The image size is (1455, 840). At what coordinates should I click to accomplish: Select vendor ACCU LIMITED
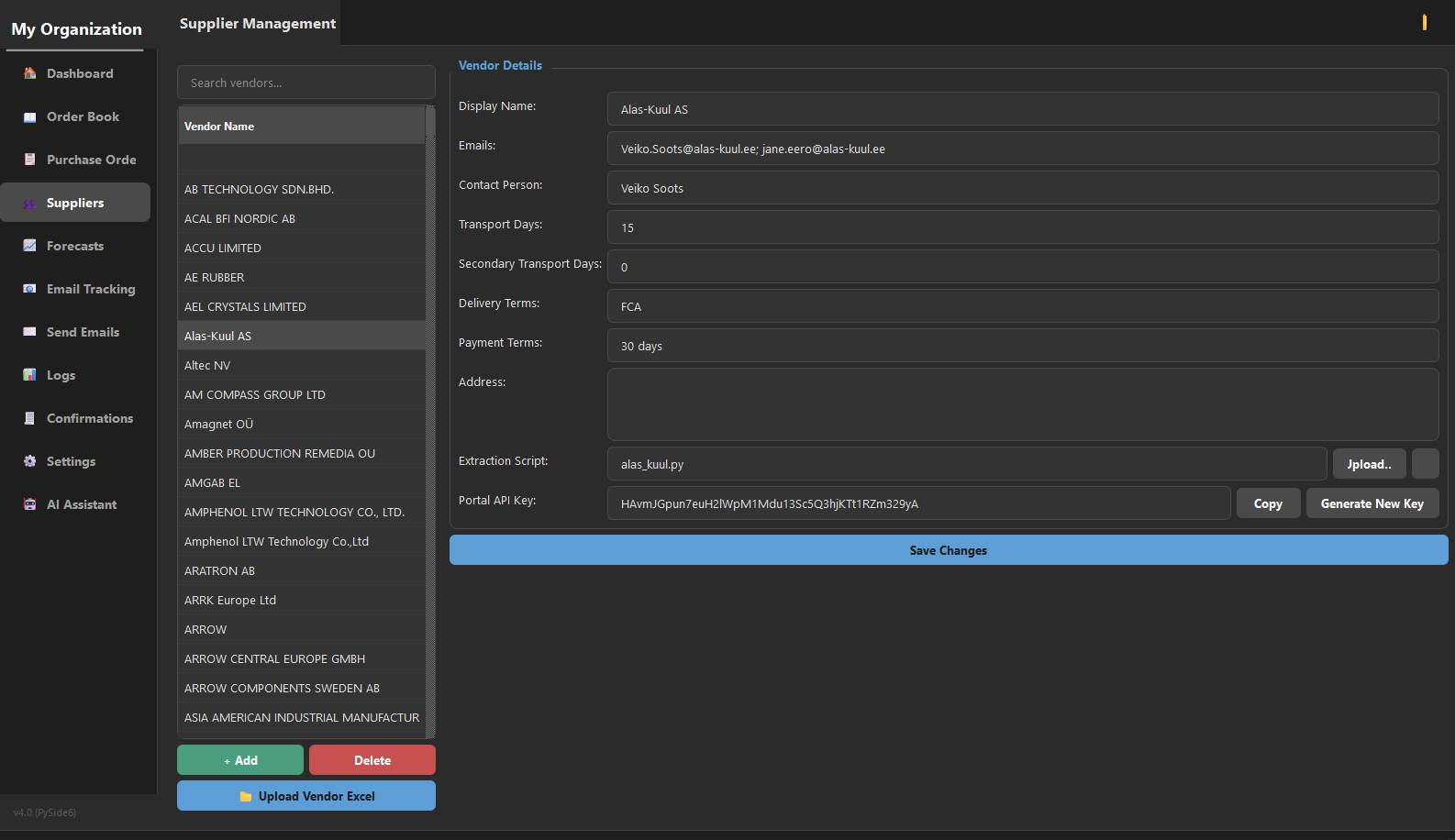click(302, 248)
